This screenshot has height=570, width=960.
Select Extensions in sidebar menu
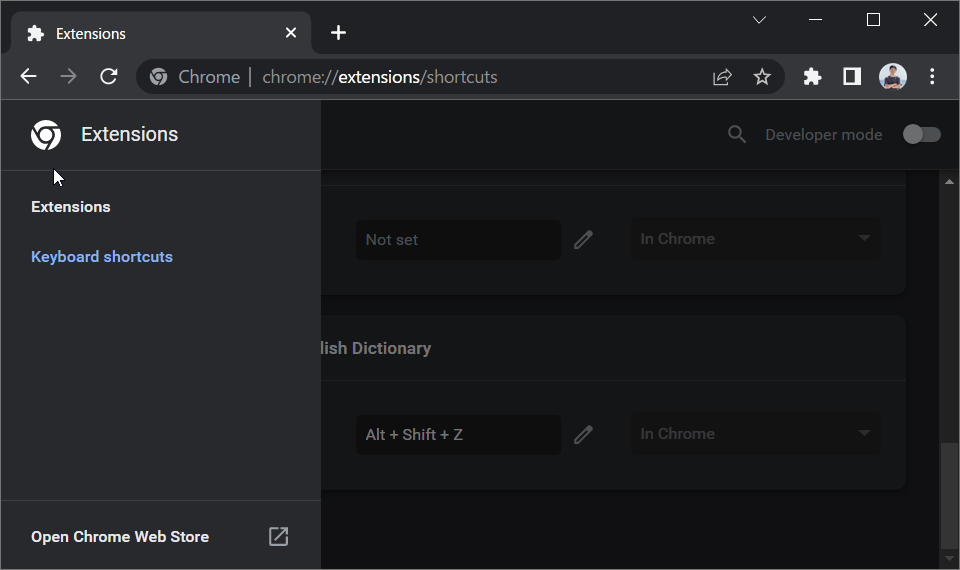(70, 207)
